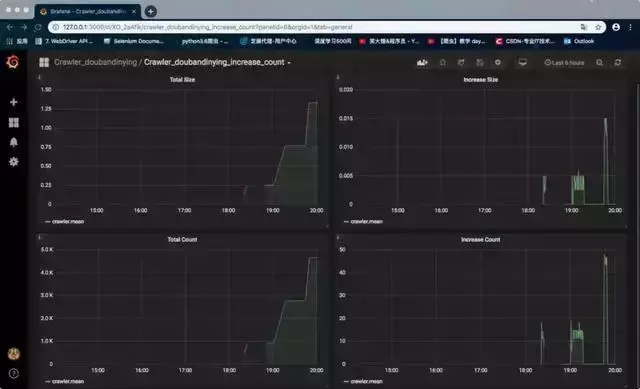This screenshot has height=389, width=640.
Task: Click the browser forward arrow
Action: 24,27
